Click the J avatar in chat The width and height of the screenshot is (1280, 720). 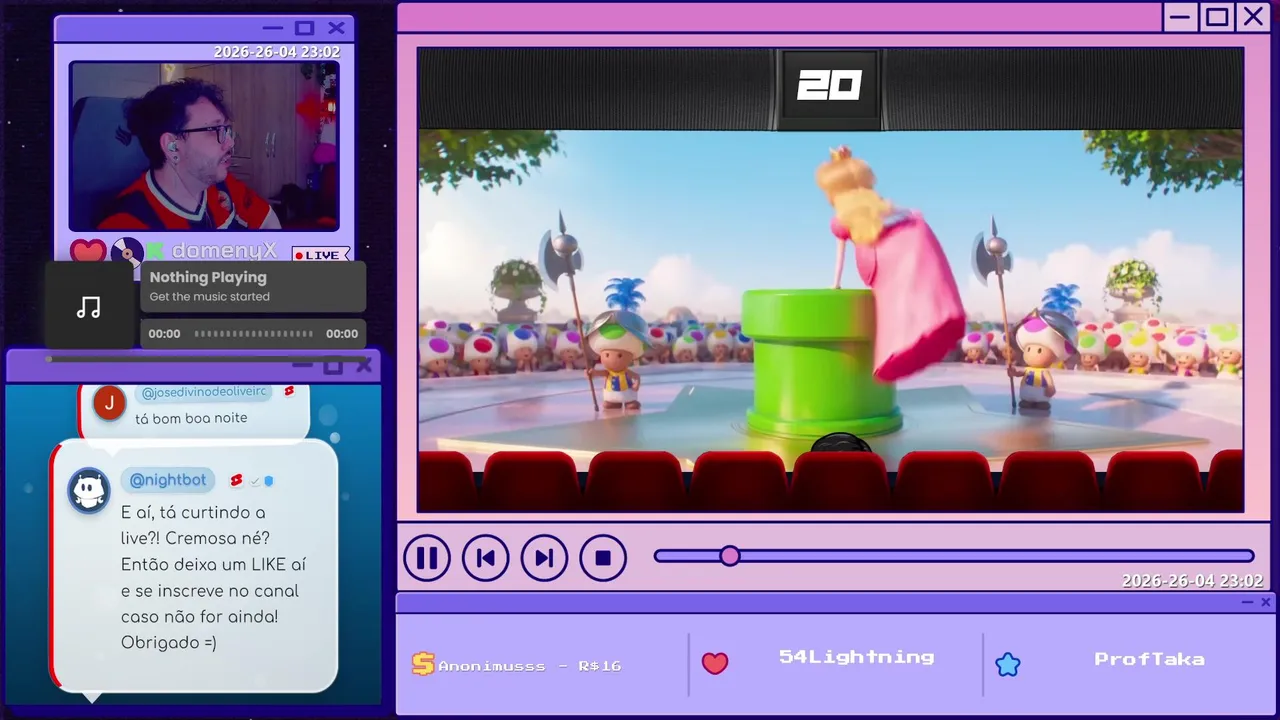pos(109,403)
